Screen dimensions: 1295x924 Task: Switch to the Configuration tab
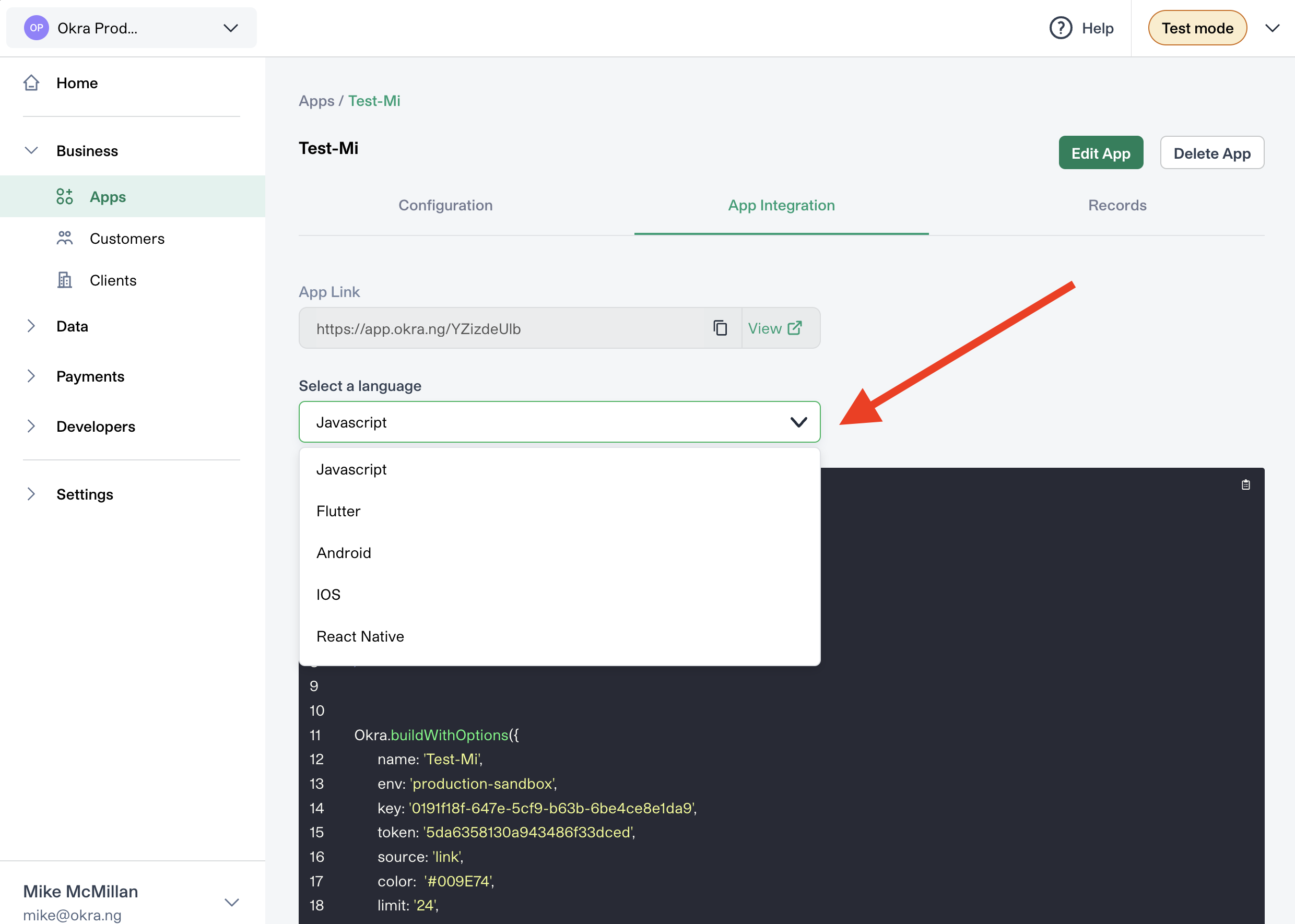445,205
